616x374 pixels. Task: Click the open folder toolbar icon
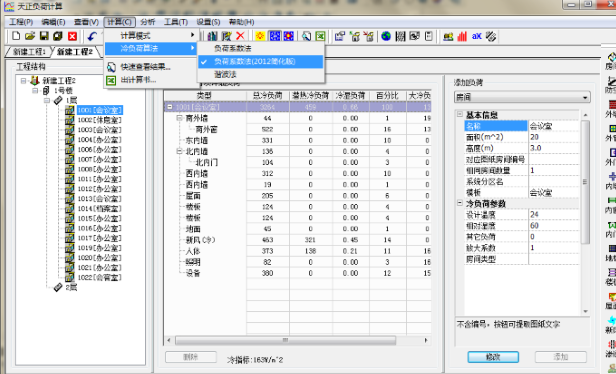click(30, 36)
